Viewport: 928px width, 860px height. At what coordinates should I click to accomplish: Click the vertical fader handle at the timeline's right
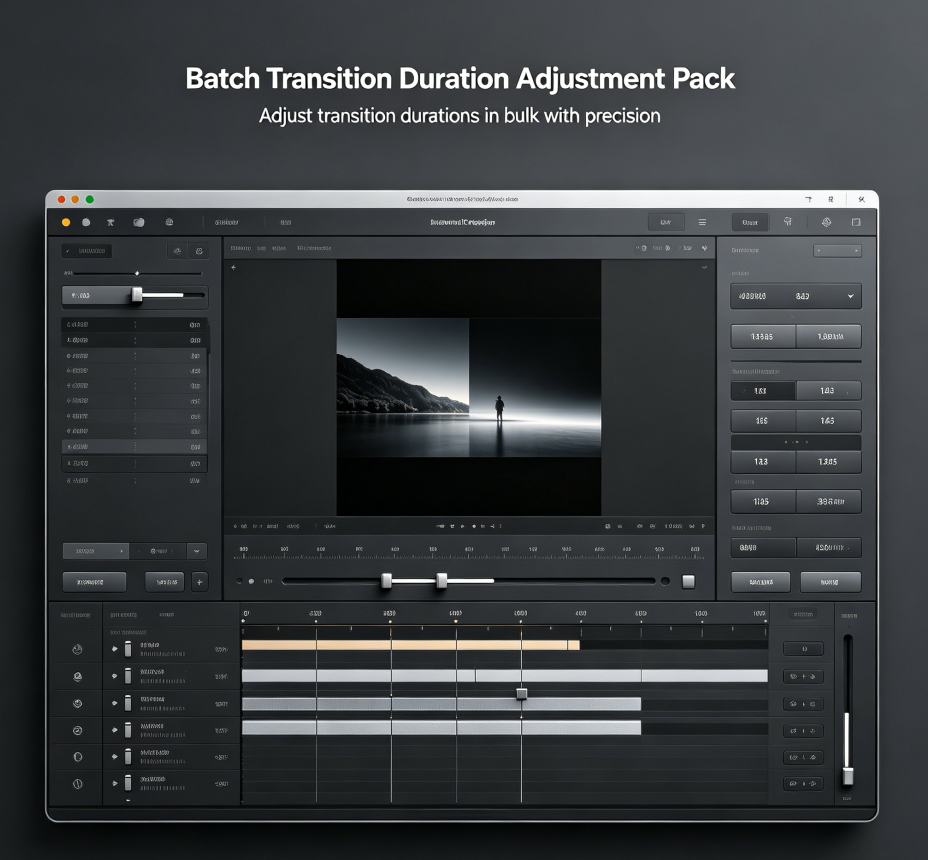click(848, 775)
